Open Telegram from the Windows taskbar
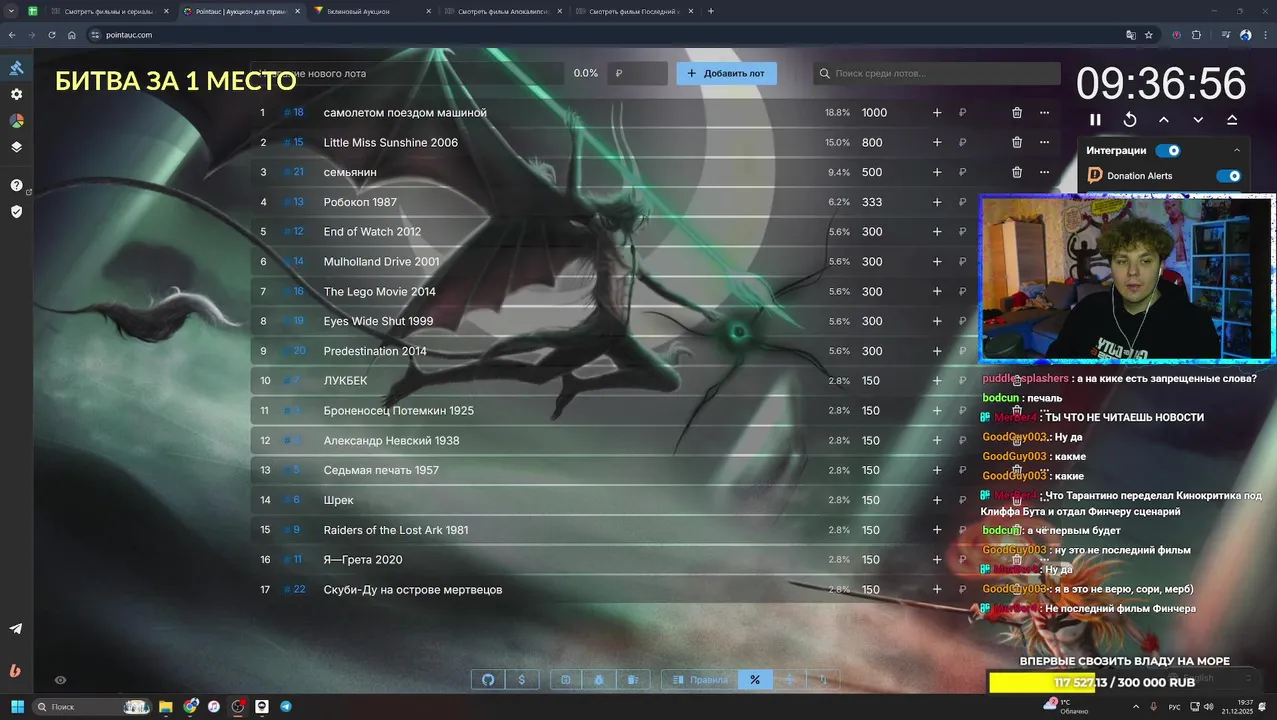 286,707
